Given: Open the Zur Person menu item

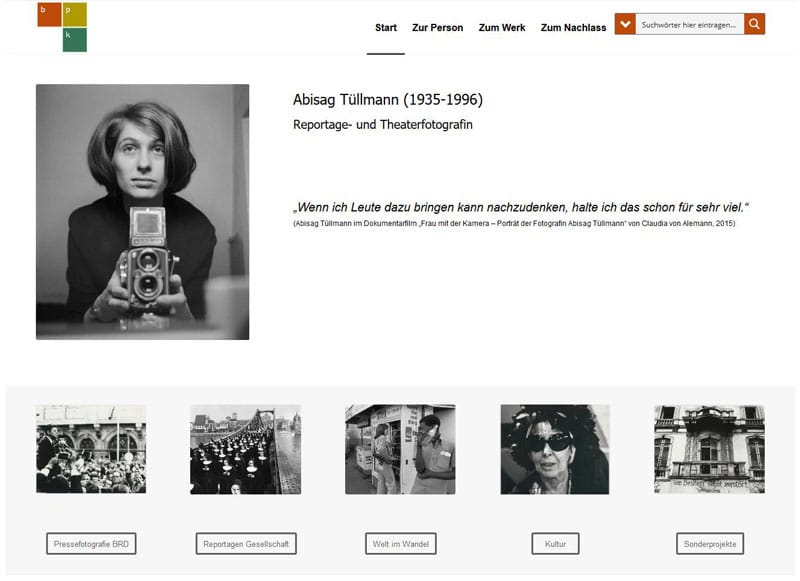Looking at the screenshot, I should 437,28.
